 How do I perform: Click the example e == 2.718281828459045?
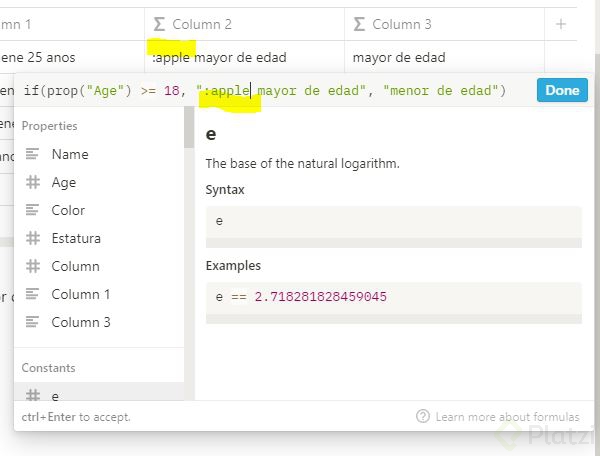point(301,297)
